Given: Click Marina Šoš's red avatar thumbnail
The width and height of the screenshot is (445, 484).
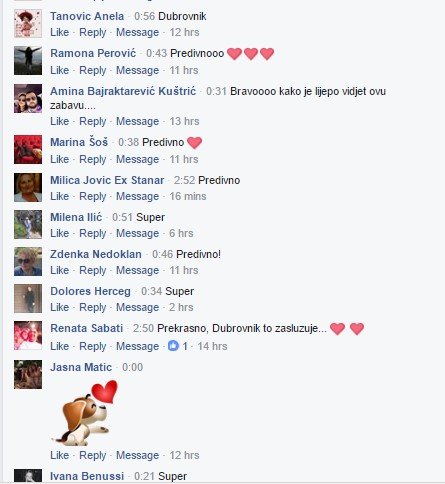Looking at the screenshot, I should coord(28,149).
